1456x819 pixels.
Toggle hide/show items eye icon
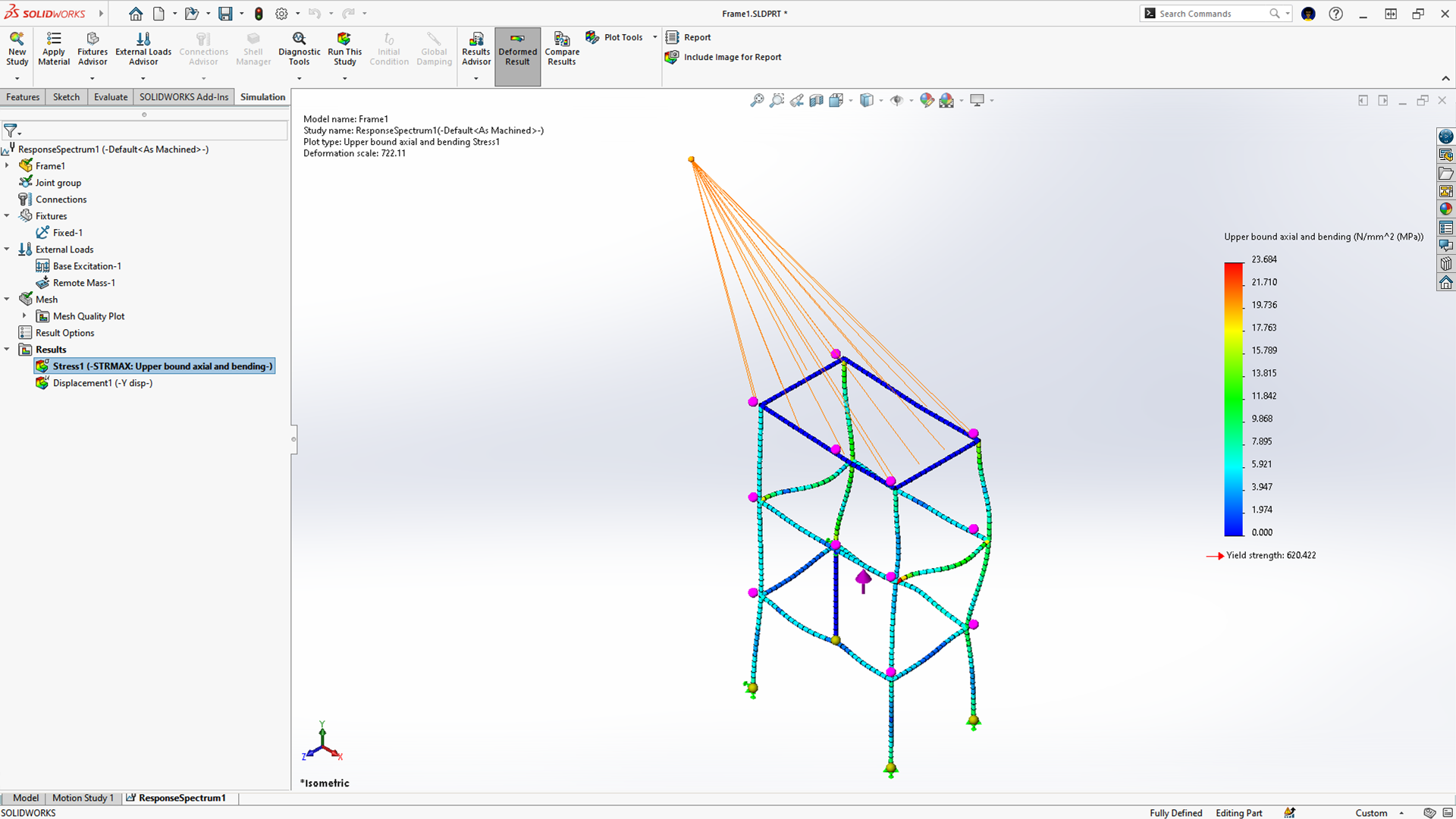point(897,100)
